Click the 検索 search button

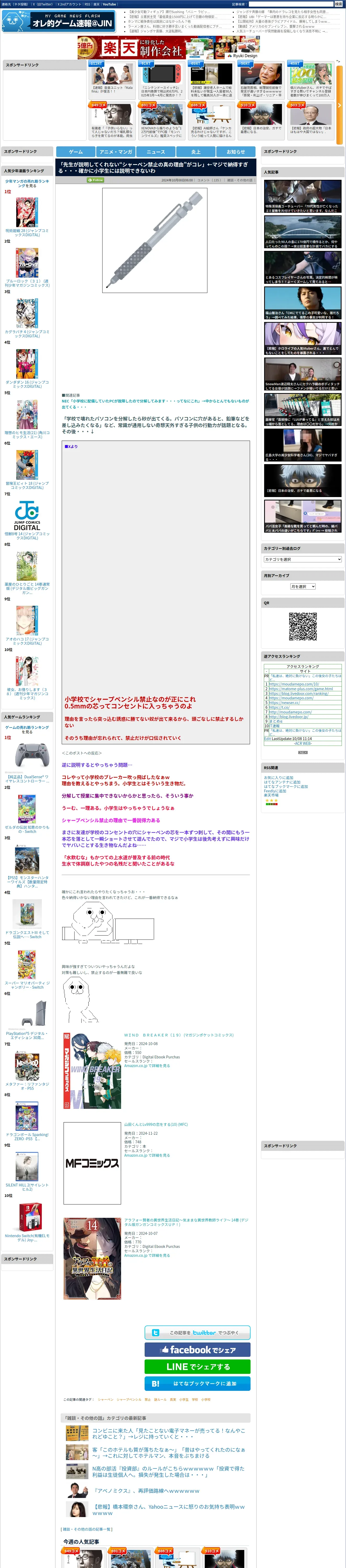click(338, 4)
